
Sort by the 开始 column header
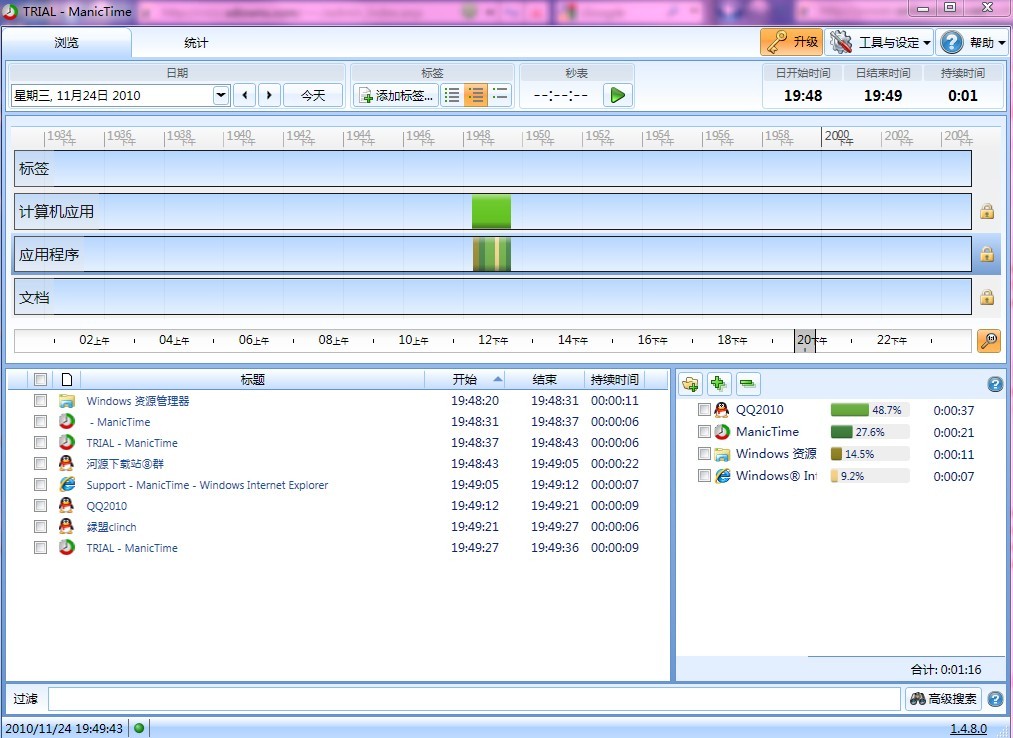tap(465, 379)
